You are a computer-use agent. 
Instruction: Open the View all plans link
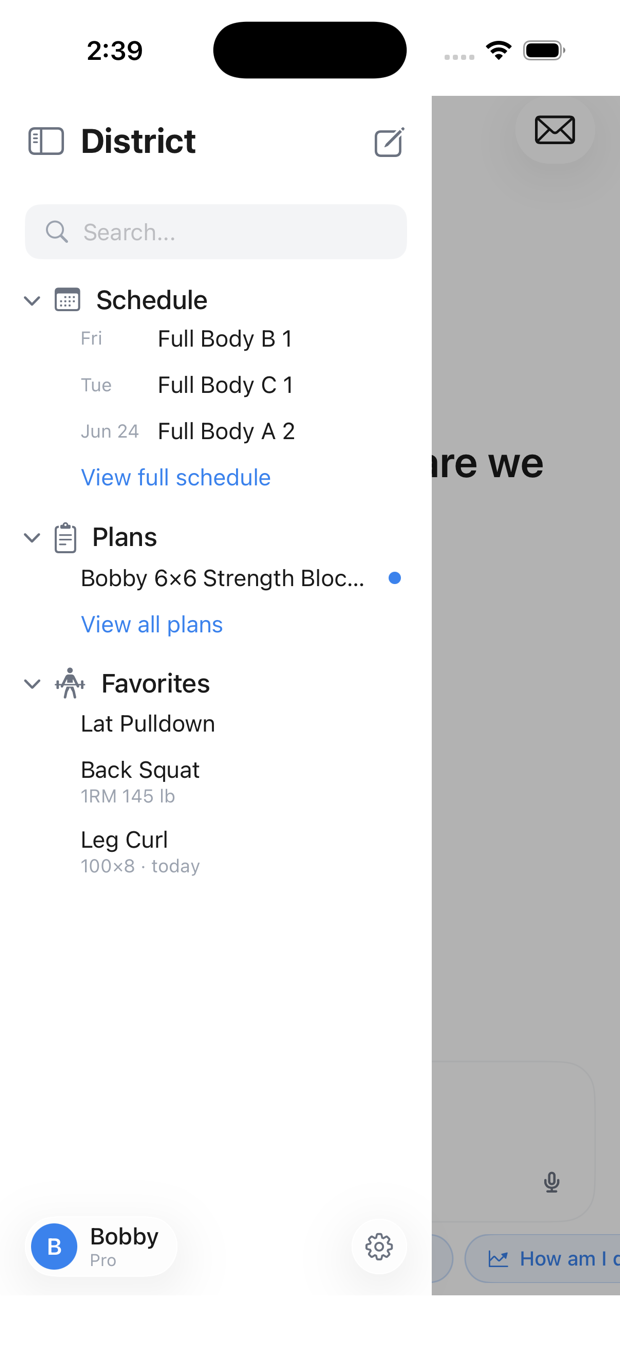[x=152, y=624]
